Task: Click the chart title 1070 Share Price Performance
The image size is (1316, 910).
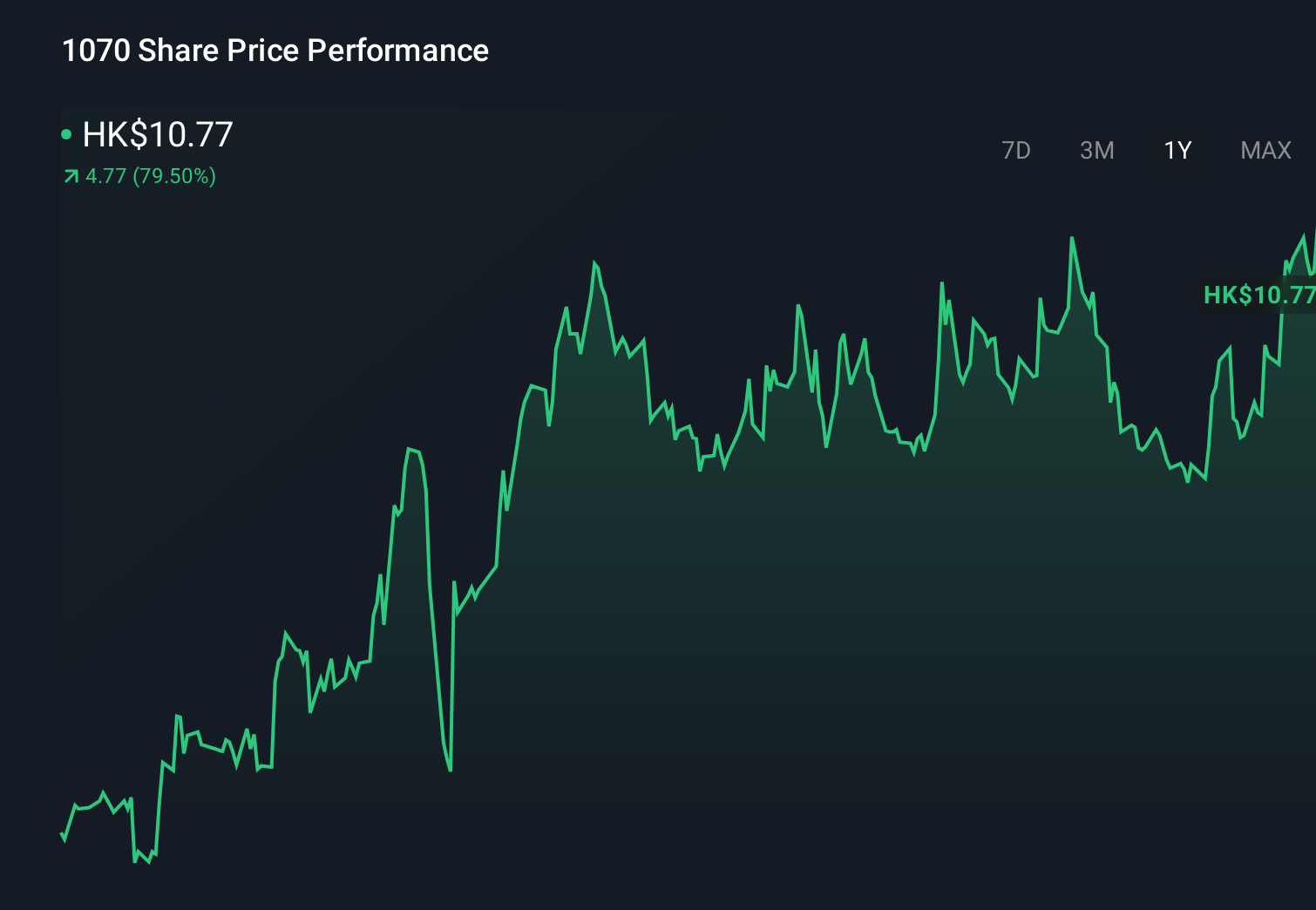Action: 275,51
